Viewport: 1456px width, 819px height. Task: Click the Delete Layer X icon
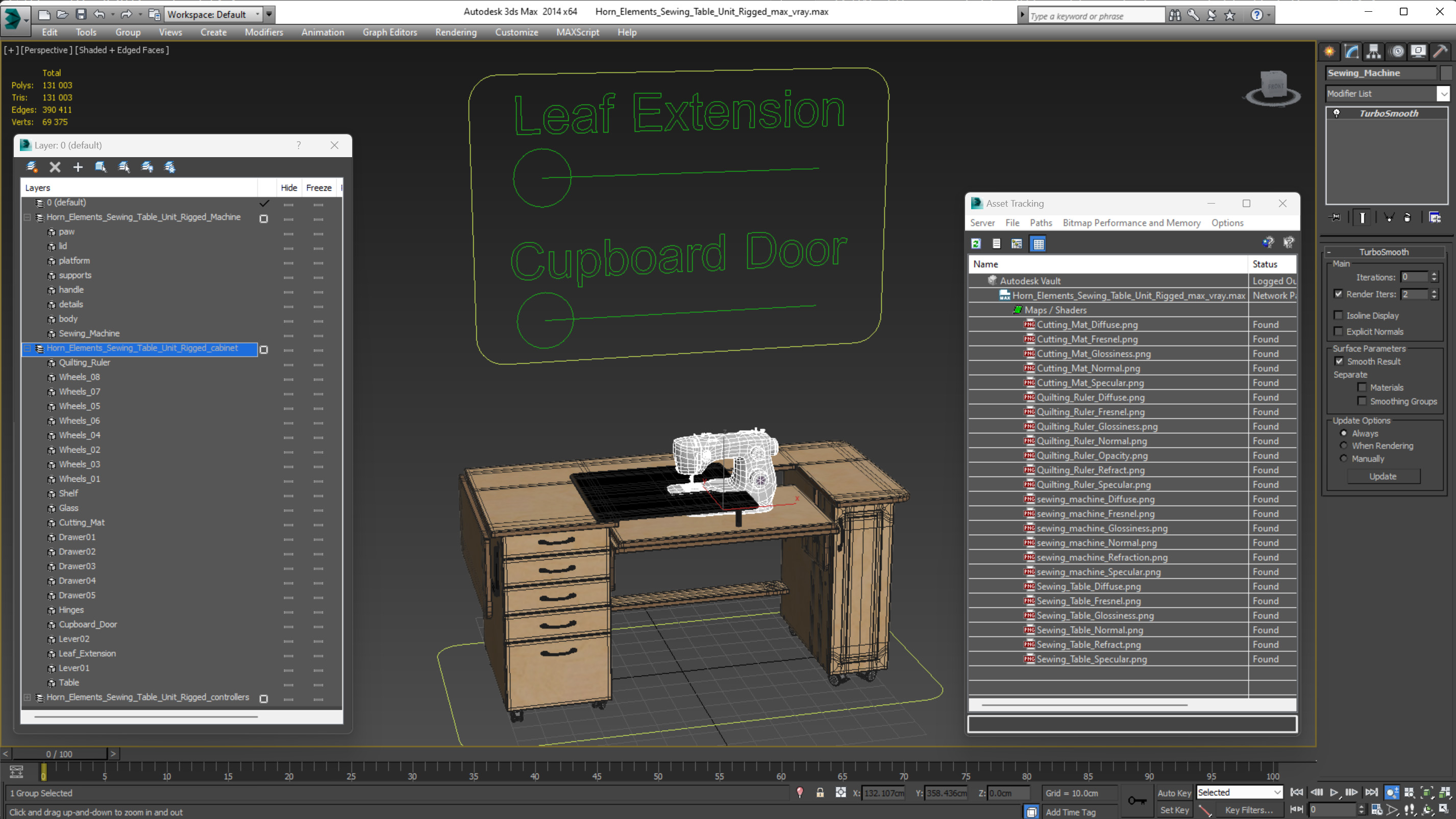(x=55, y=167)
